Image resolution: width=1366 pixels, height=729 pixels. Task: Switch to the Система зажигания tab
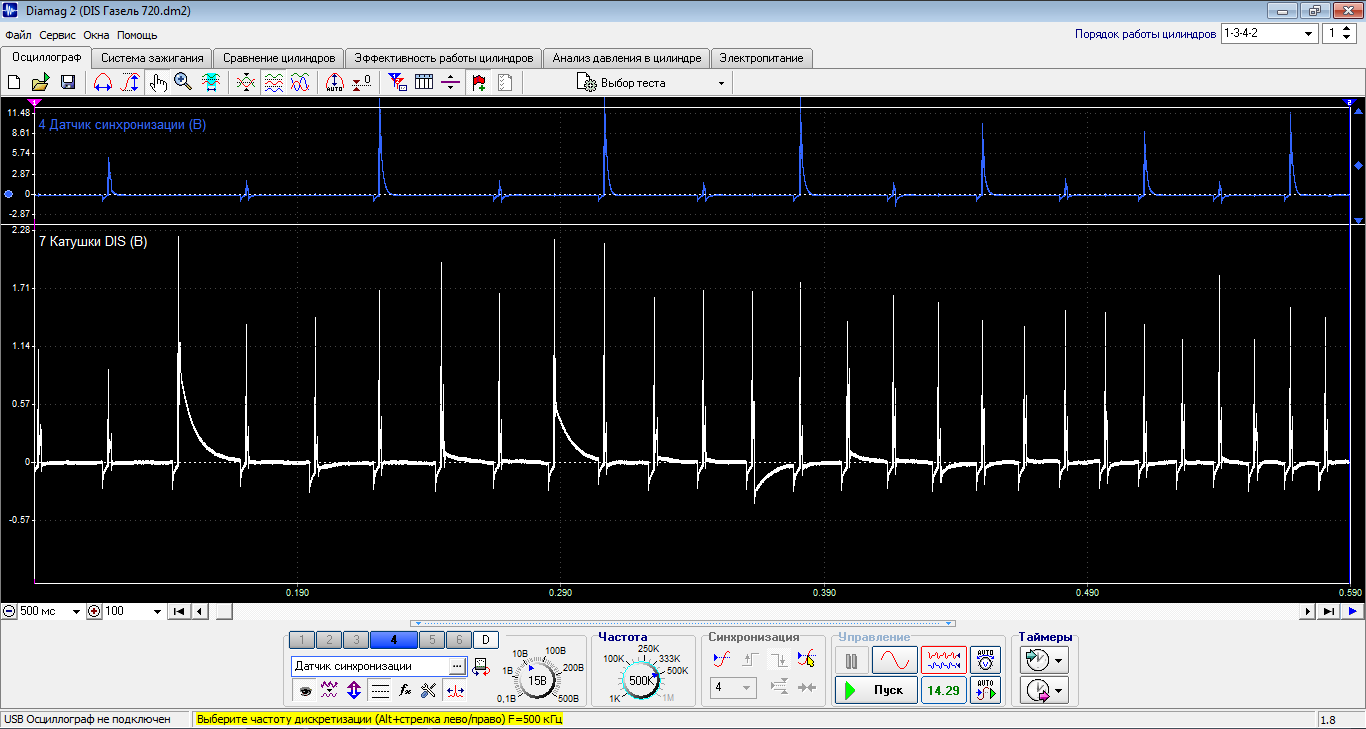pos(152,58)
